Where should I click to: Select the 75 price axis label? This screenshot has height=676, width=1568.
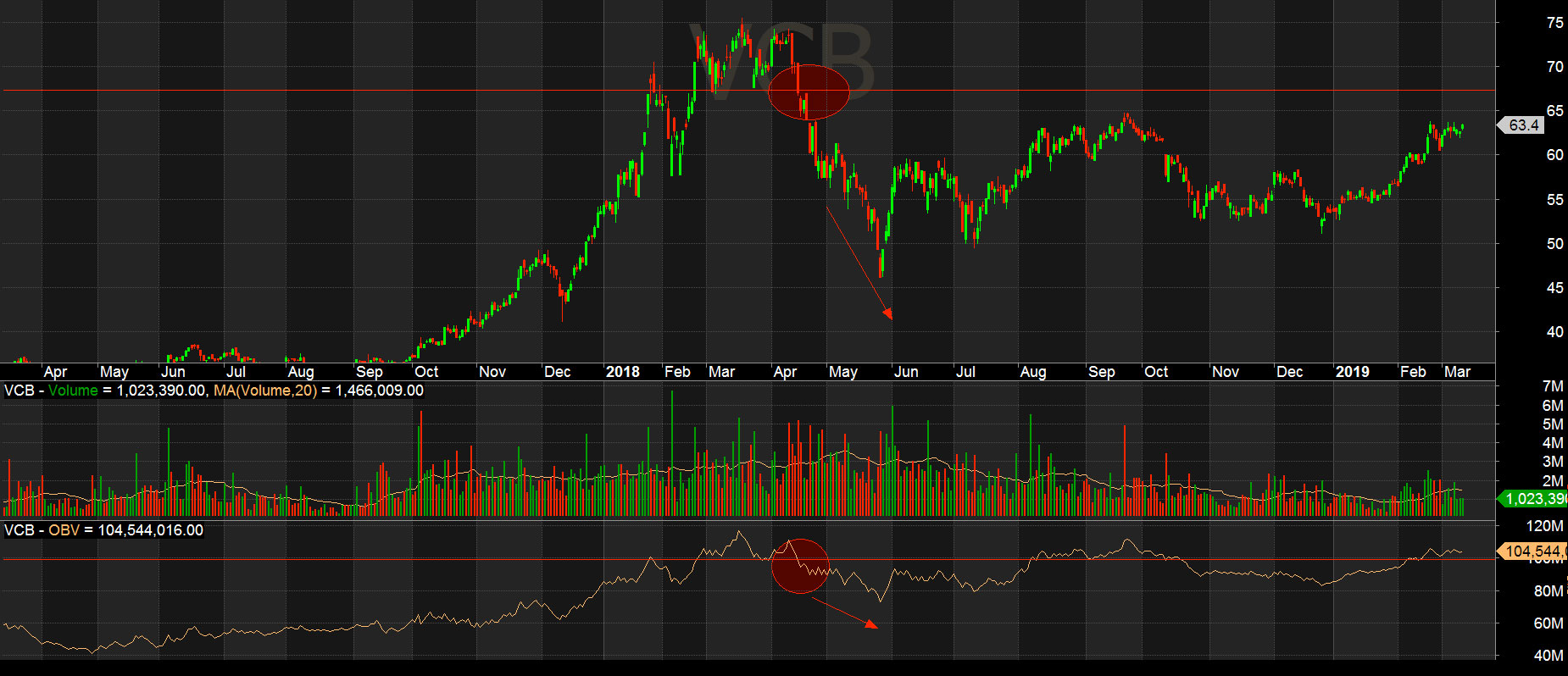tap(1554, 23)
